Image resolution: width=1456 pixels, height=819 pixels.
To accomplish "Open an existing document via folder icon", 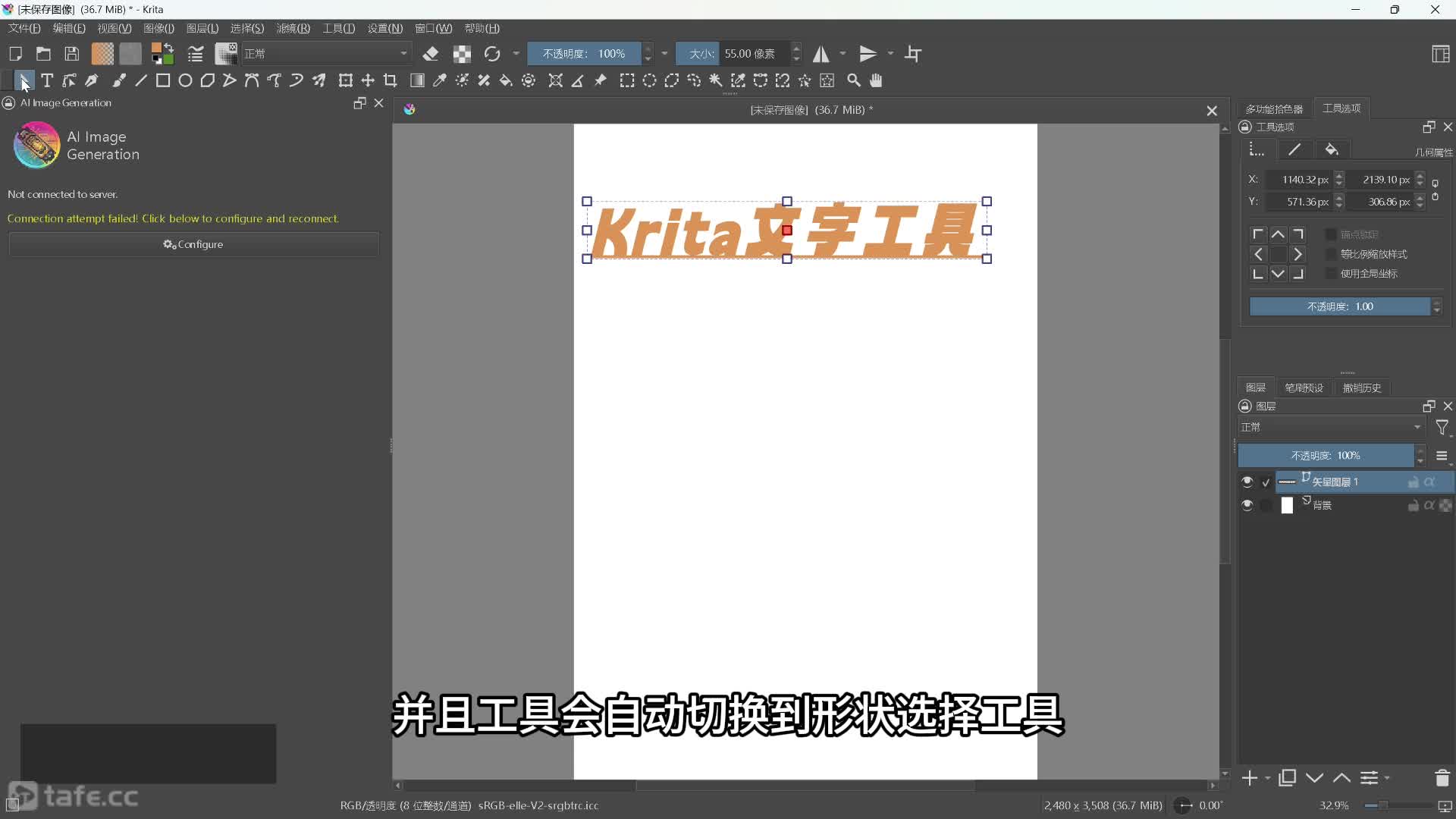I will pyautogui.click(x=43, y=54).
